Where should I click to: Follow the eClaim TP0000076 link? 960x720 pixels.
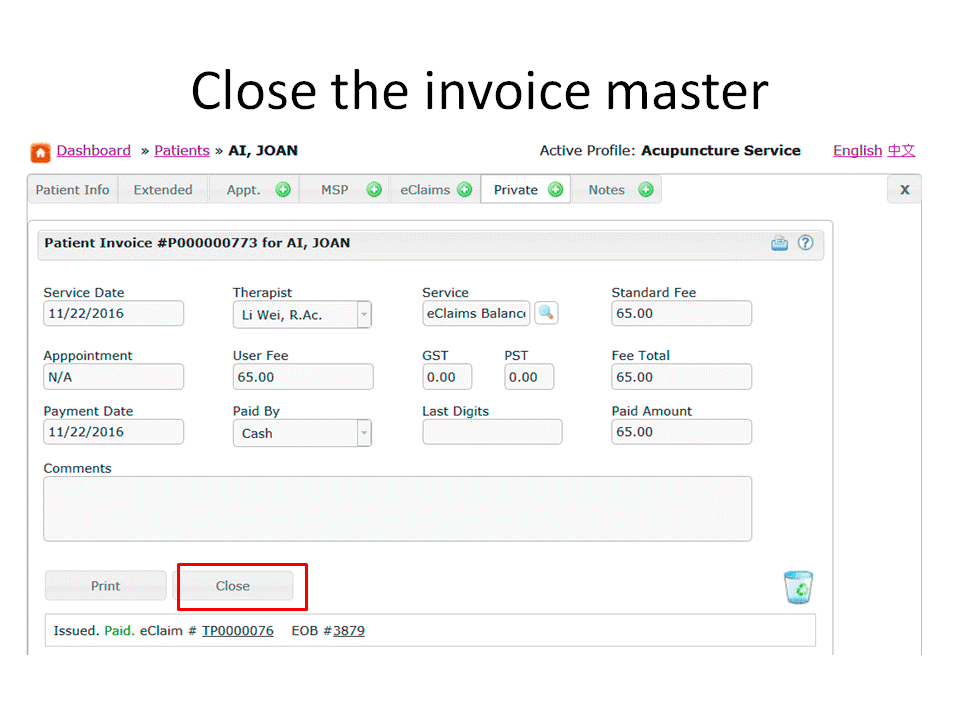click(x=237, y=631)
